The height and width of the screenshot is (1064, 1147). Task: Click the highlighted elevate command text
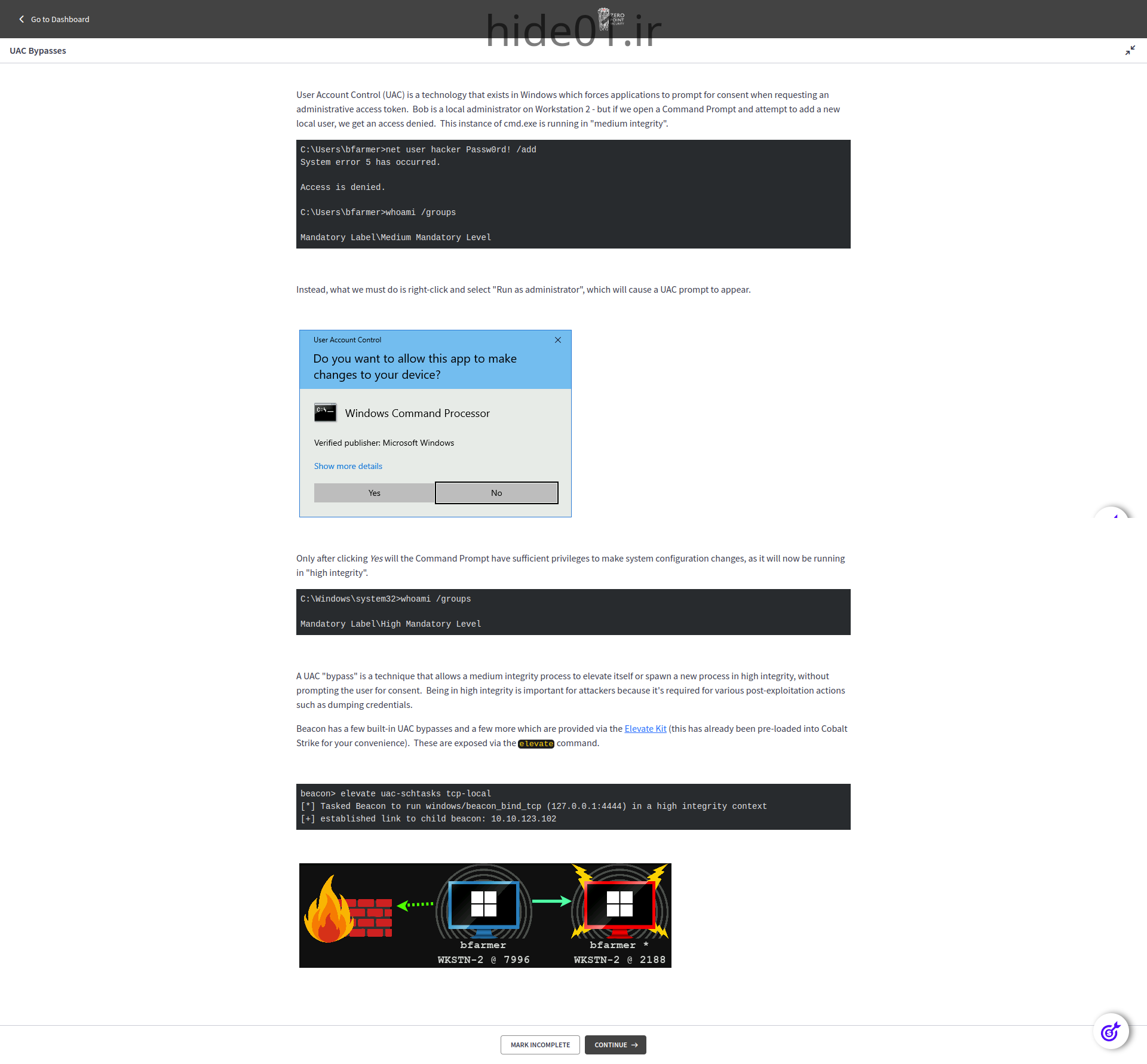(x=536, y=743)
